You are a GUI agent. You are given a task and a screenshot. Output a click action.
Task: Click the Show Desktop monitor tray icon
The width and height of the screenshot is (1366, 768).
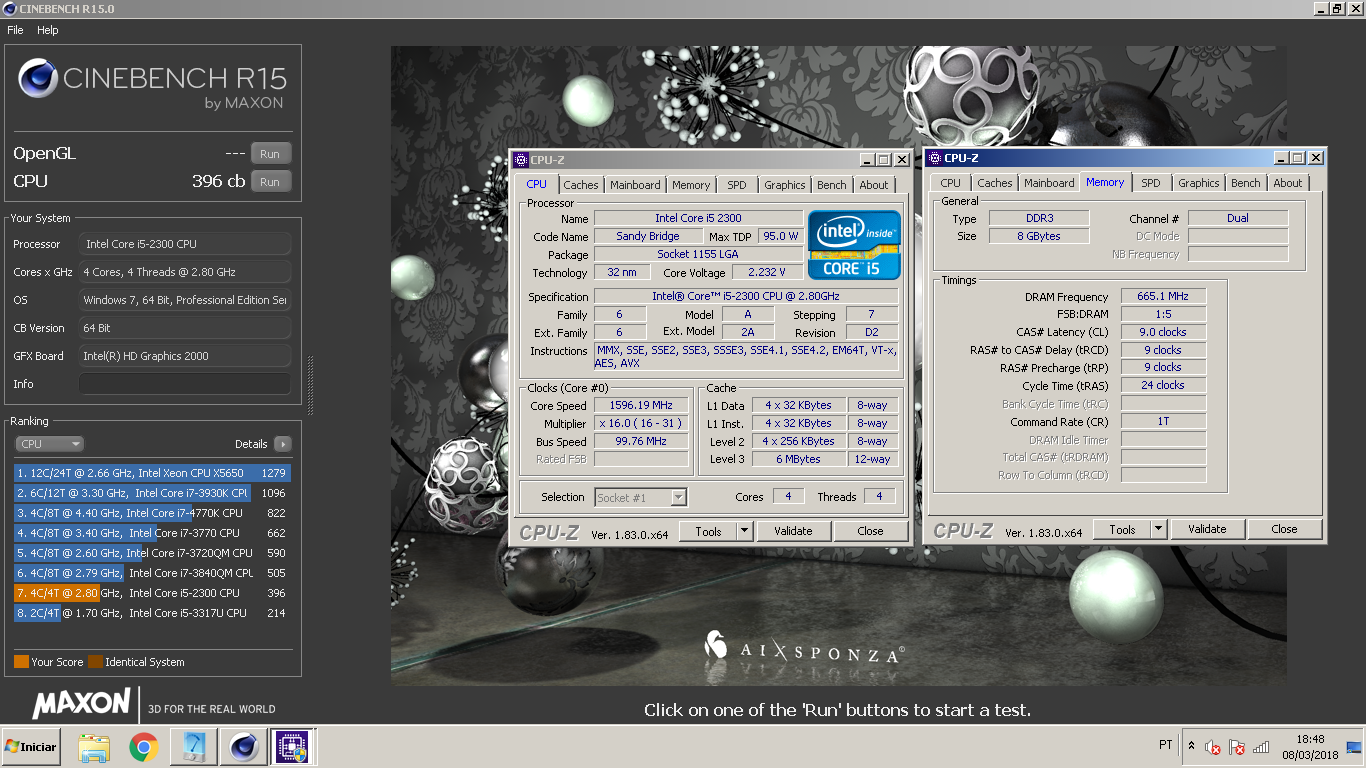coord(1354,747)
